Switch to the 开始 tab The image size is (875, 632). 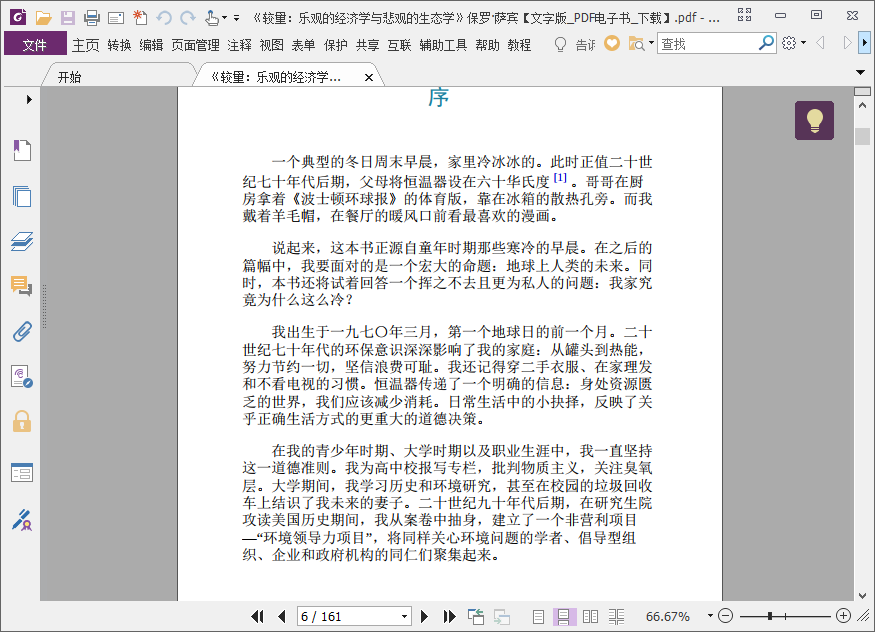click(x=69, y=77)
